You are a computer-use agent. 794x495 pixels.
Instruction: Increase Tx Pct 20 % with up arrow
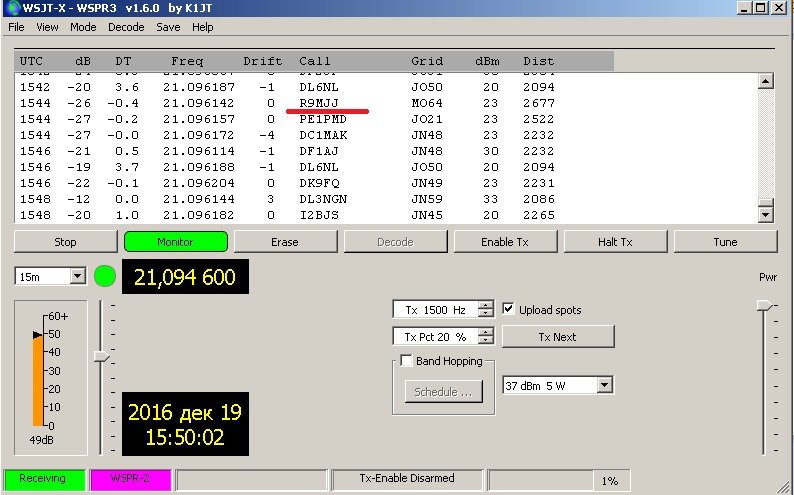coord(486,332)
